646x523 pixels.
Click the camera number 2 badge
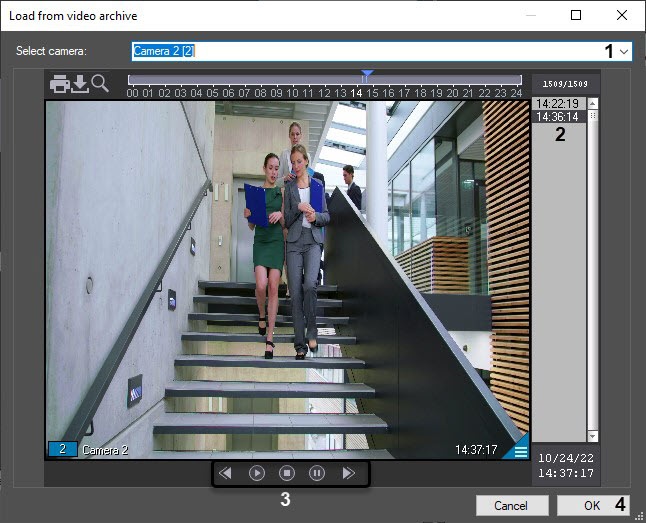(62, 450)
